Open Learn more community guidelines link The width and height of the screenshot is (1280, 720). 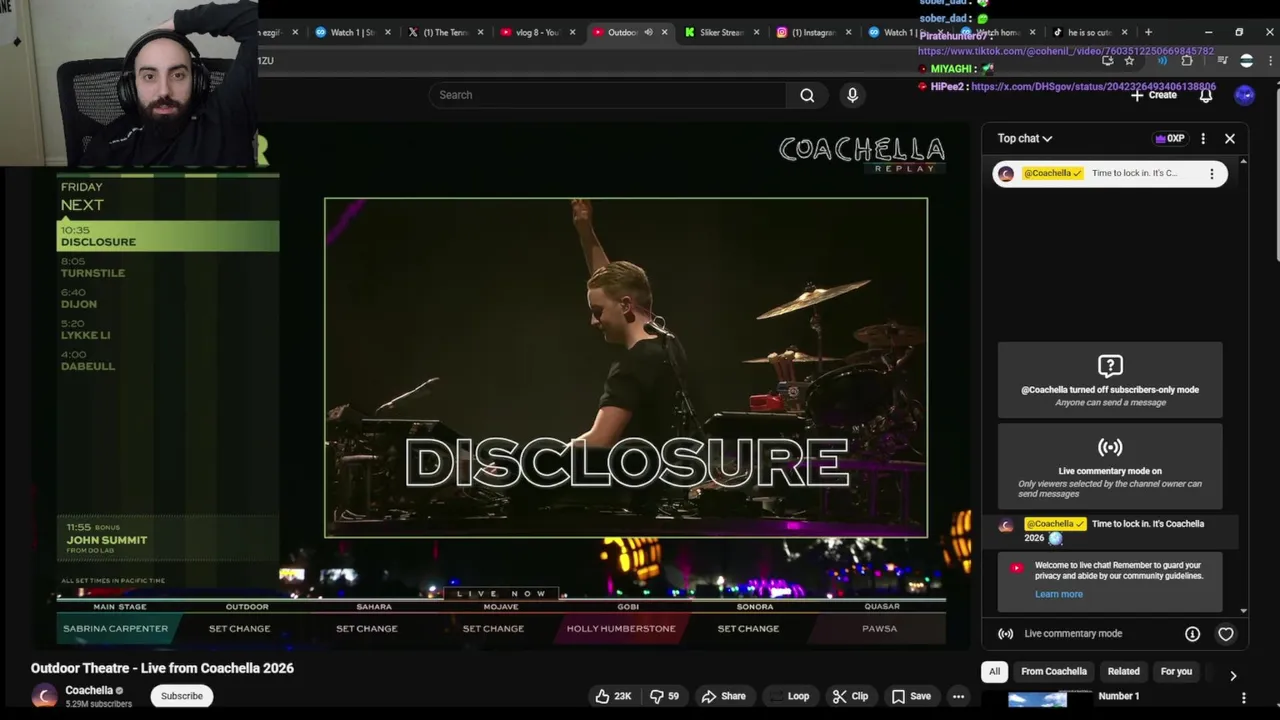click(x=1059, y=594)
